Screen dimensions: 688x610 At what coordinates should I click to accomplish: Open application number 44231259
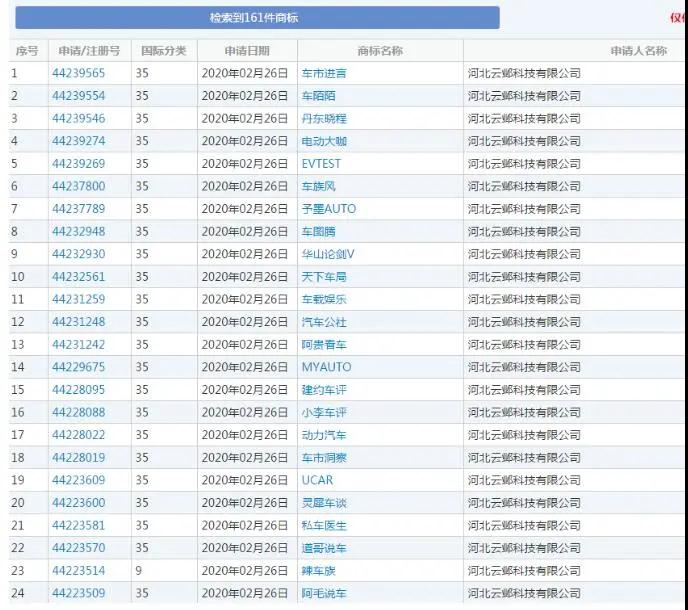coord(79,299)
